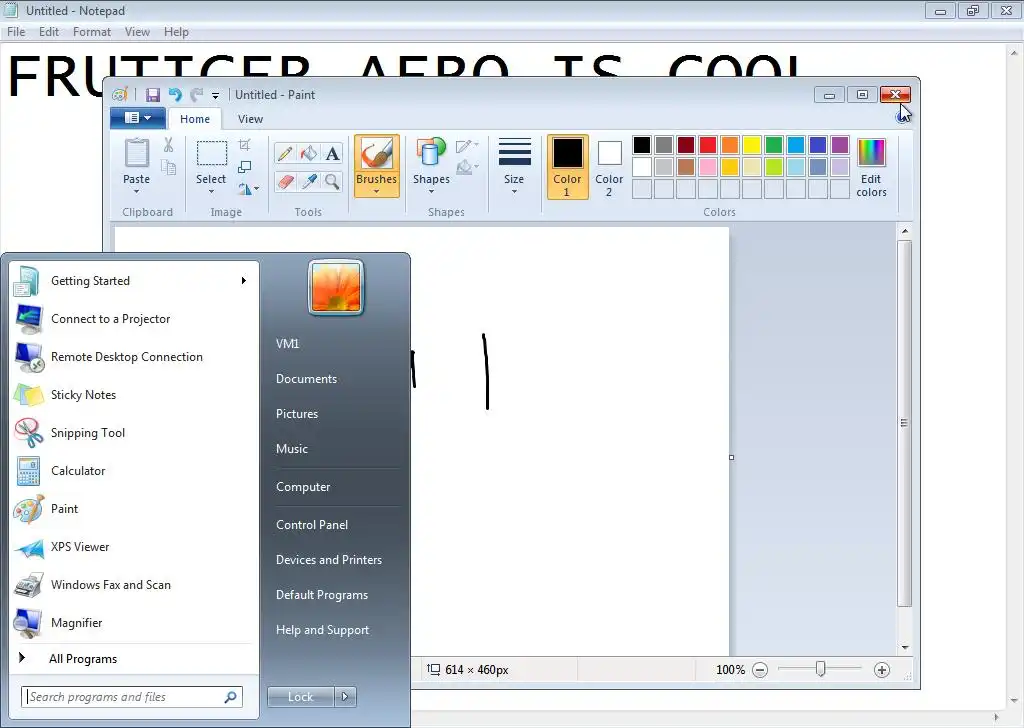
Task: Click the Undo arrow in Paint
Action: [x=175, y=95]
